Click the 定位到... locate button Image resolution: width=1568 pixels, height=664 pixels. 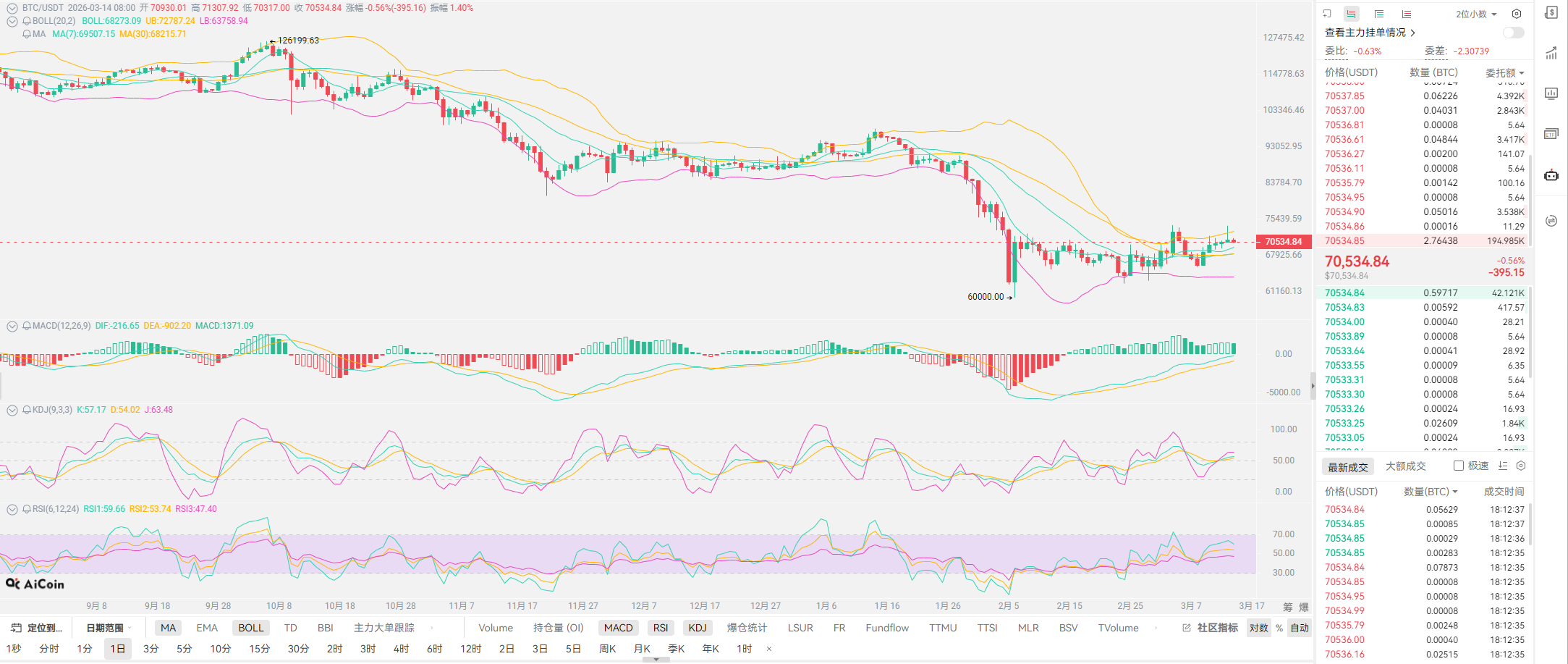click(38, 628)
